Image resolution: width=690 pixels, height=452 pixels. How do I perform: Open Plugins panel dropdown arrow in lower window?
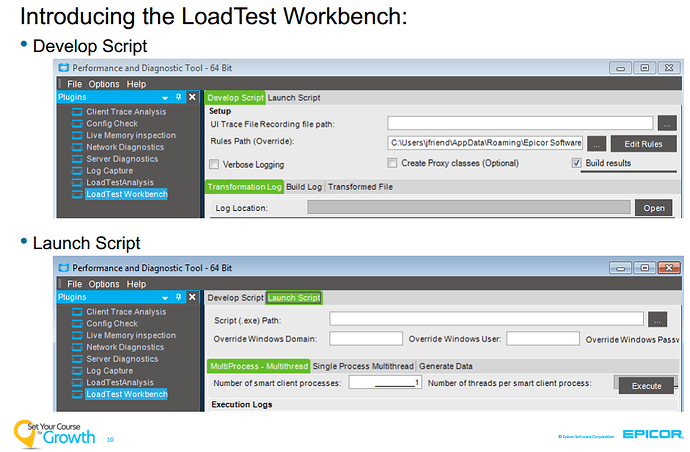coord(165,298)
